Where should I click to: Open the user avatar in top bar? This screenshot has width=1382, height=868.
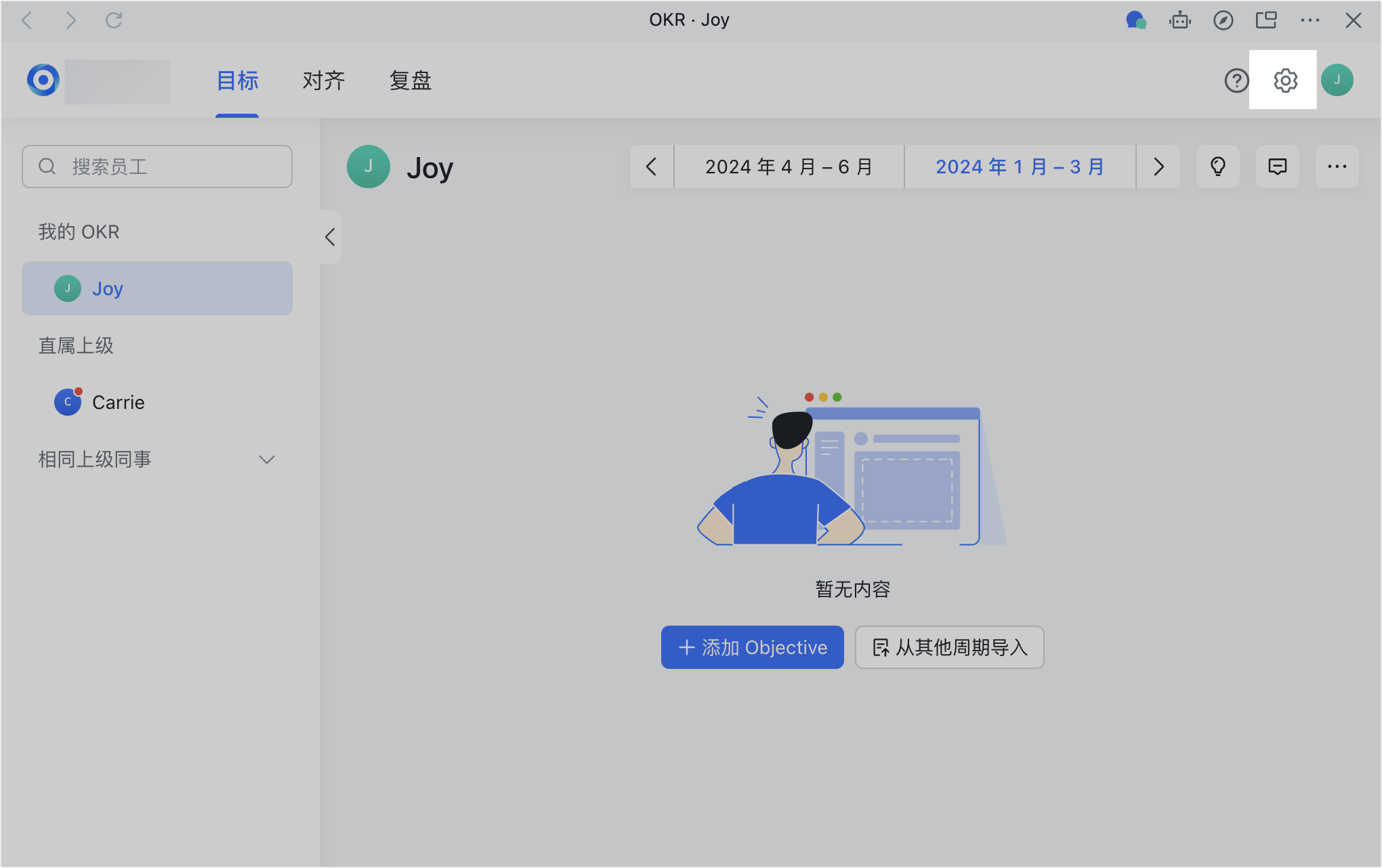[x=1337, y=80]
